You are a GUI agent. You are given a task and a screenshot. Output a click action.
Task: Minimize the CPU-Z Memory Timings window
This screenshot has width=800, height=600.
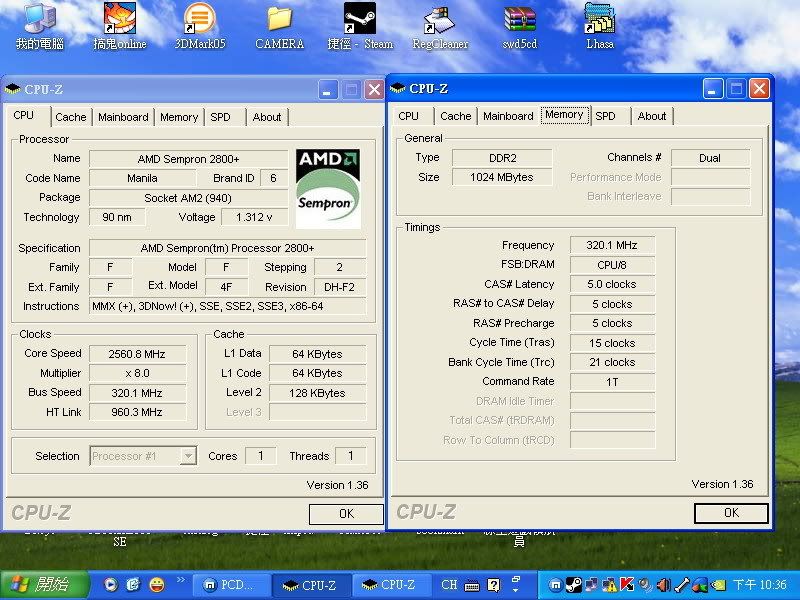pos(713,89)
